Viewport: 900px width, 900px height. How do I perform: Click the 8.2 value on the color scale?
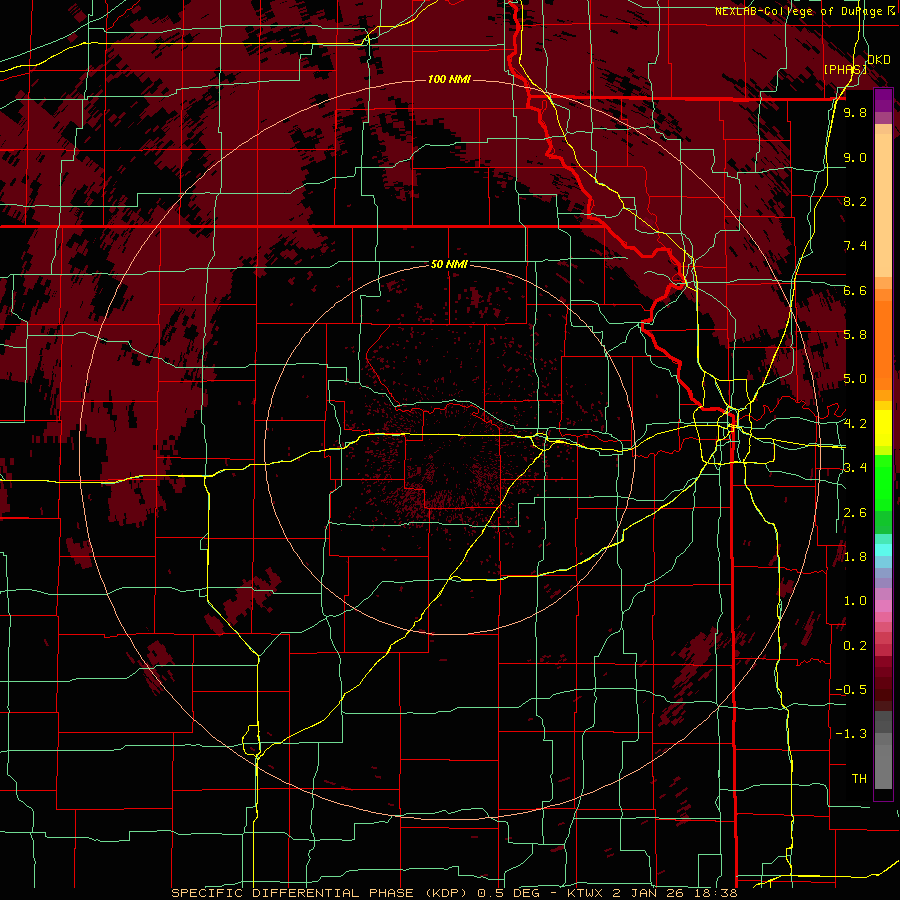[855, 201]
